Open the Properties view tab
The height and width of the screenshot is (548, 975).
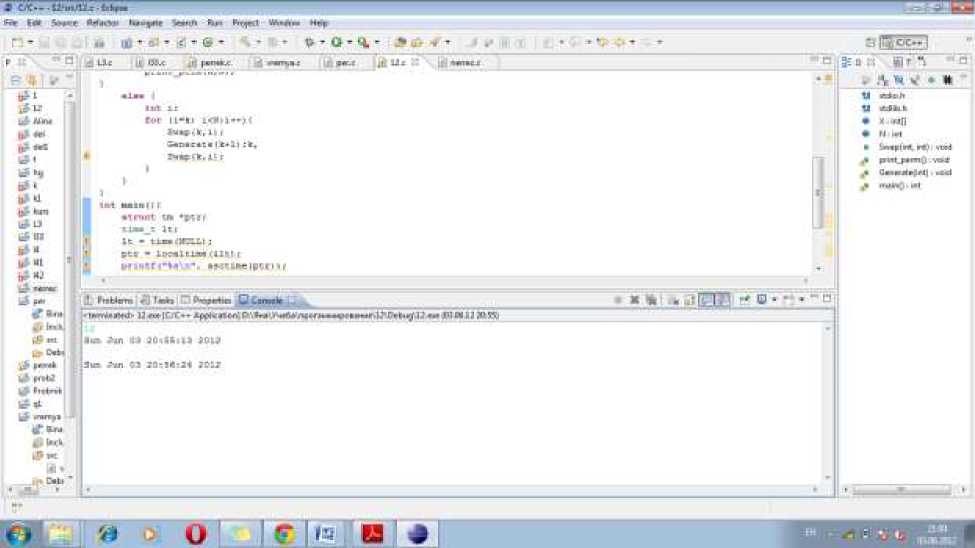coord(206,300)
